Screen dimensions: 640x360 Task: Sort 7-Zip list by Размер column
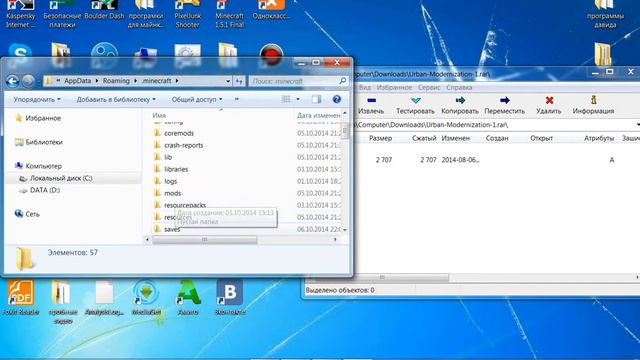pyautogui.click(x=380, y=138)
